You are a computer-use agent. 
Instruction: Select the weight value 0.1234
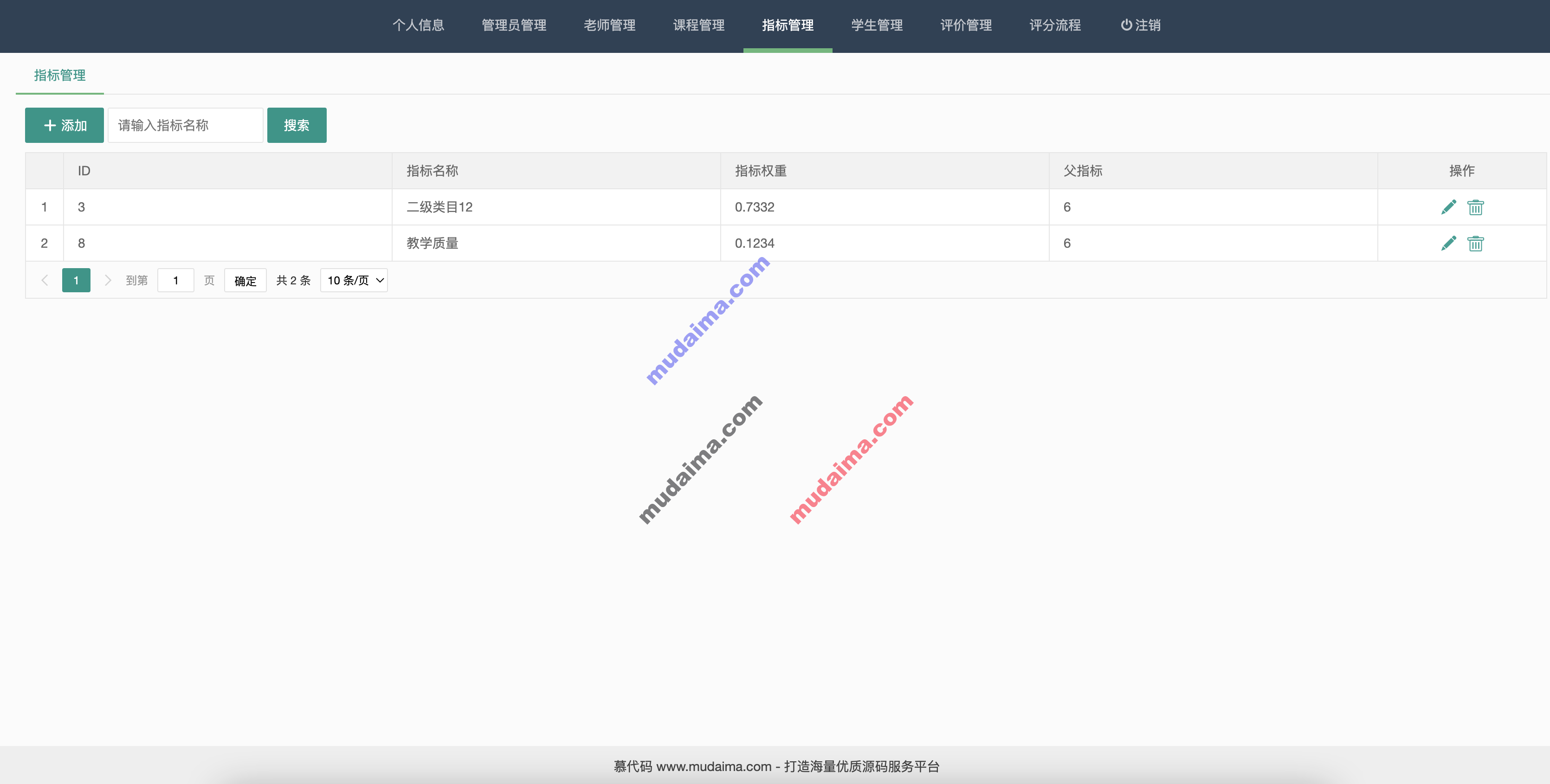[x=755, y=243]
